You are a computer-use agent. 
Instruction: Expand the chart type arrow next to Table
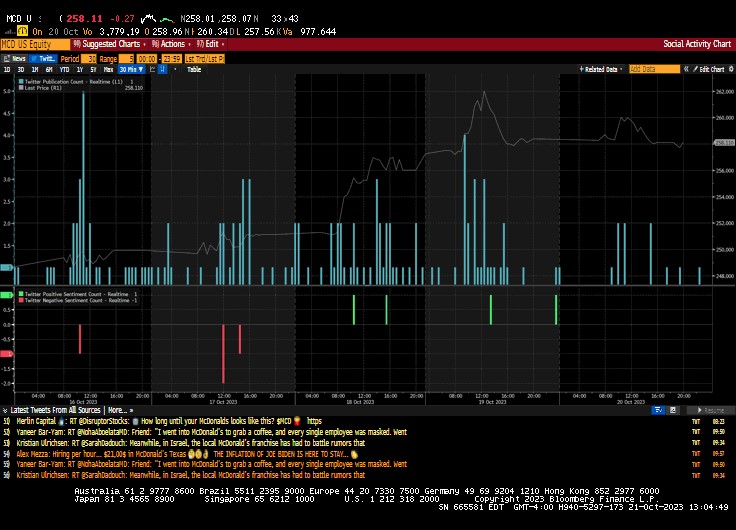pos(175,69)
